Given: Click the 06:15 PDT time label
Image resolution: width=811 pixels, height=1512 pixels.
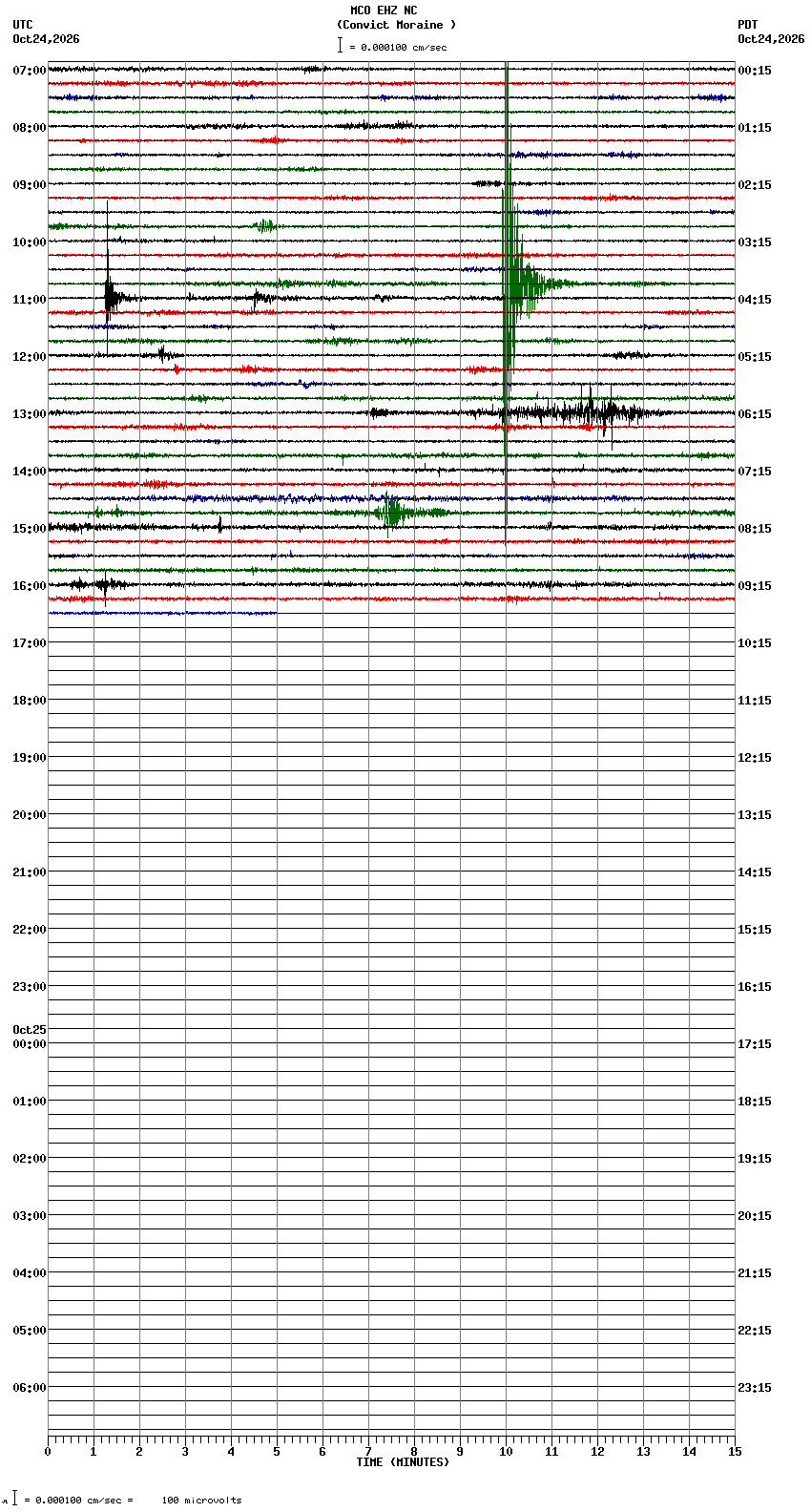Looking at the screenshot, I should coord(755,414).
